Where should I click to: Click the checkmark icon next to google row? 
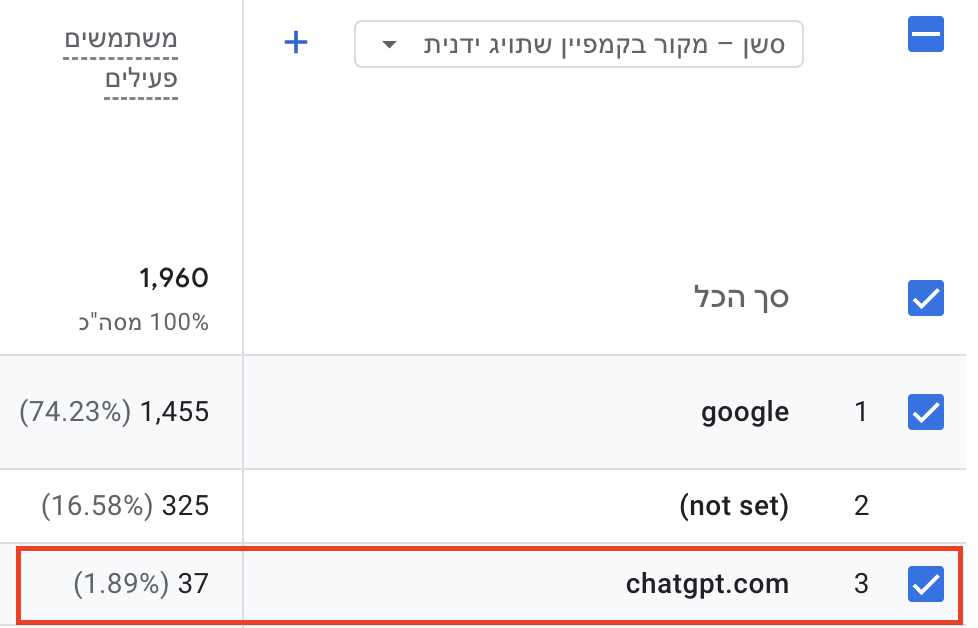pos(925,412)
